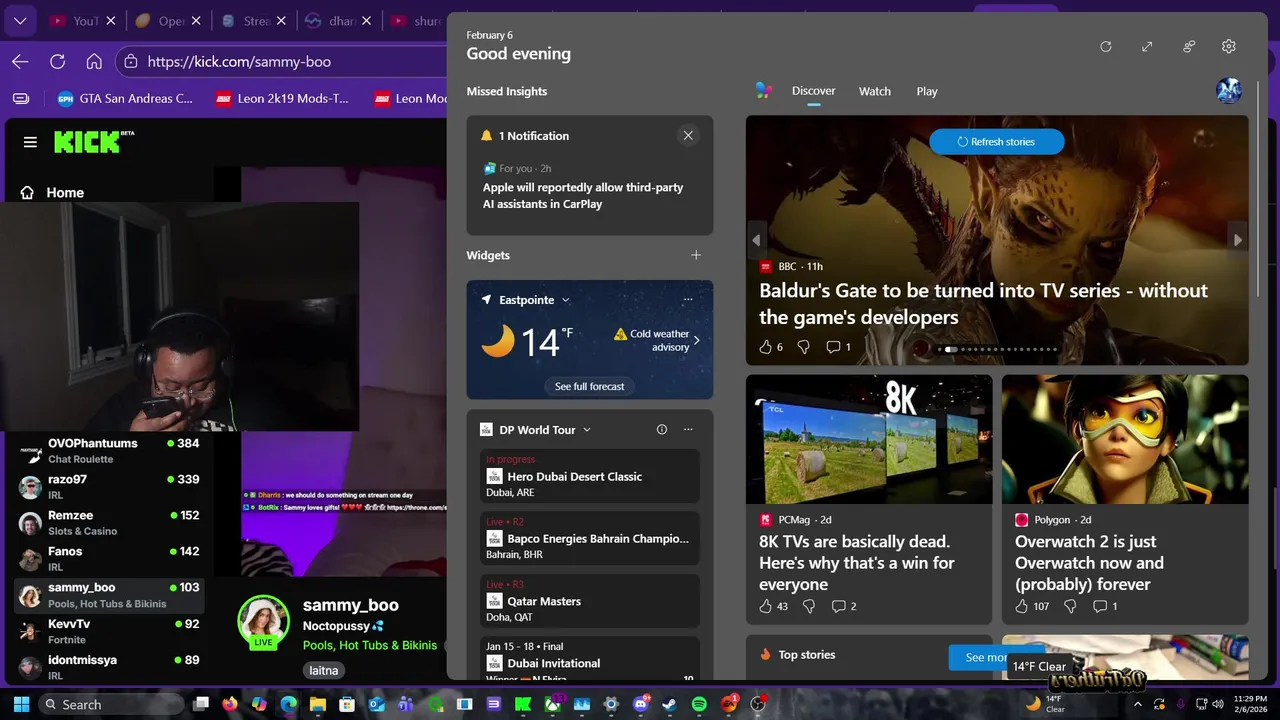
Task: Open the browser tab list dropdown
Action: 19,20
